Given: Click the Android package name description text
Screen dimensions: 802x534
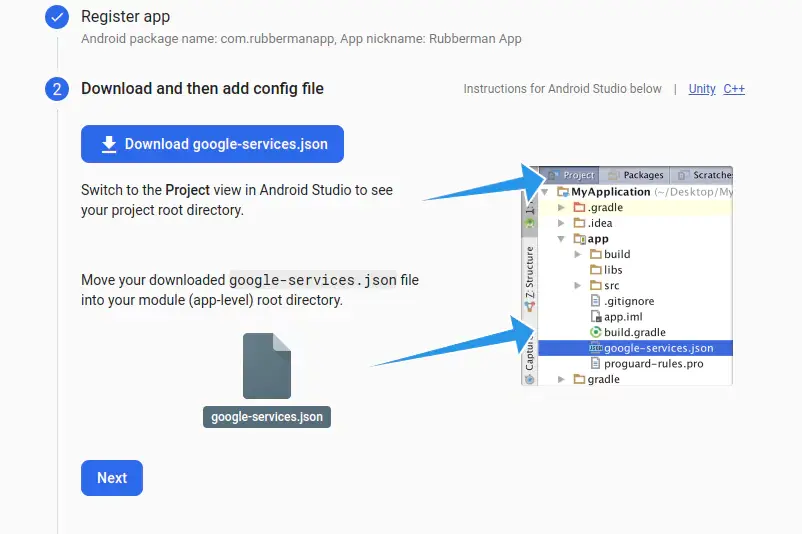Looking at the screenshot, I should (301, 39).
